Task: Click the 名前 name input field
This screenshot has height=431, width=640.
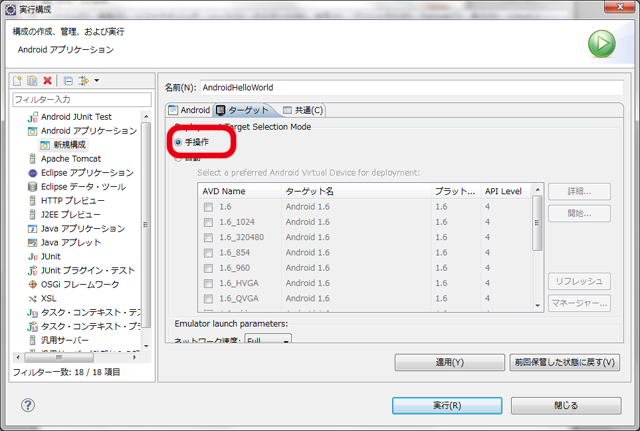Action: [x=411, y=87]
